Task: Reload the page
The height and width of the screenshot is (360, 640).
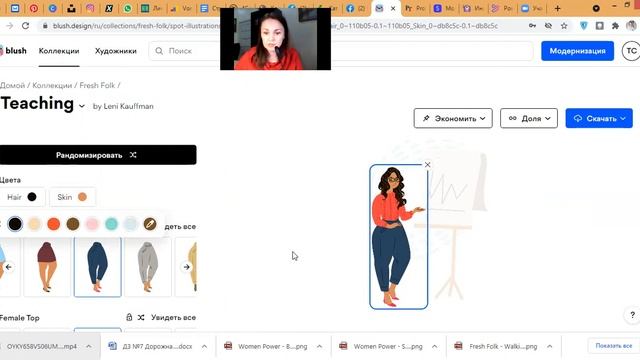Action: (25, 26)
